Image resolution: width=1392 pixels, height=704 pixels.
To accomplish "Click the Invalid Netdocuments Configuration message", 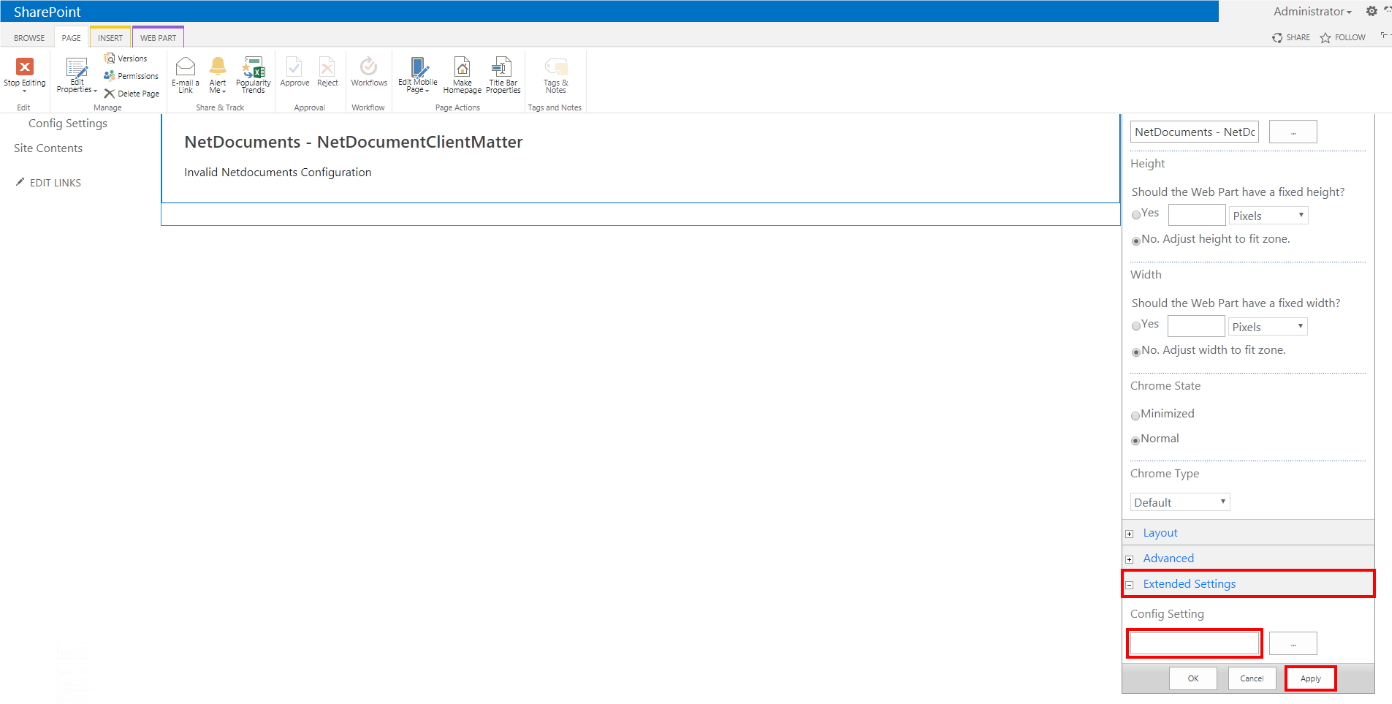I will point(278,172).
